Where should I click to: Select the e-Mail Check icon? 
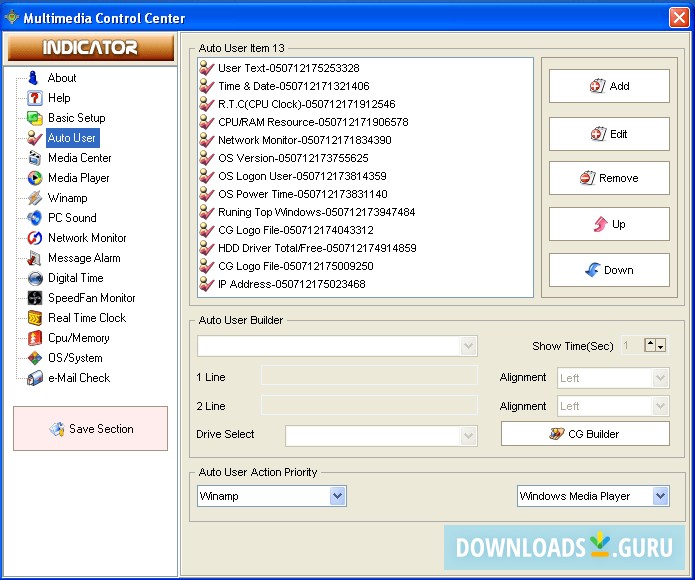click(35, 378)
